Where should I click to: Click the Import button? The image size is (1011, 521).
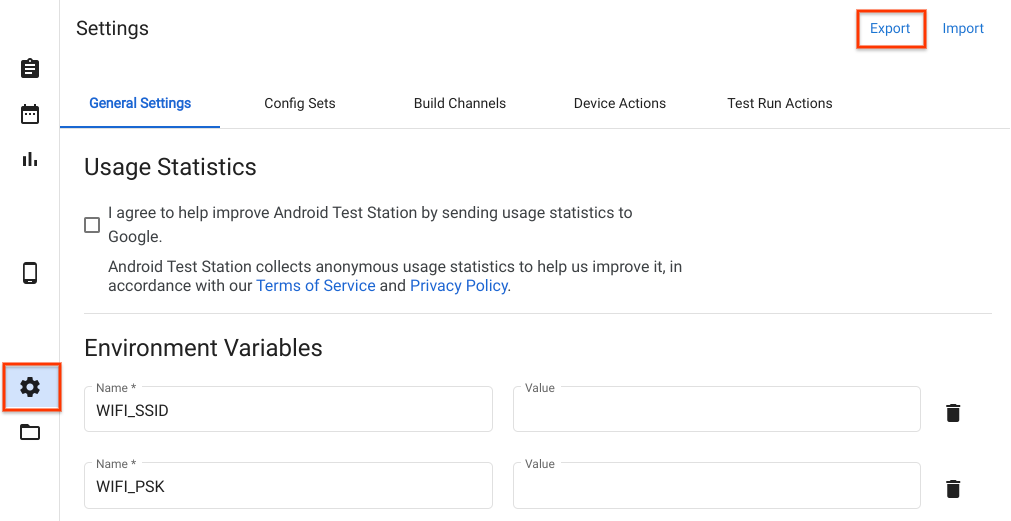(963, 28)
